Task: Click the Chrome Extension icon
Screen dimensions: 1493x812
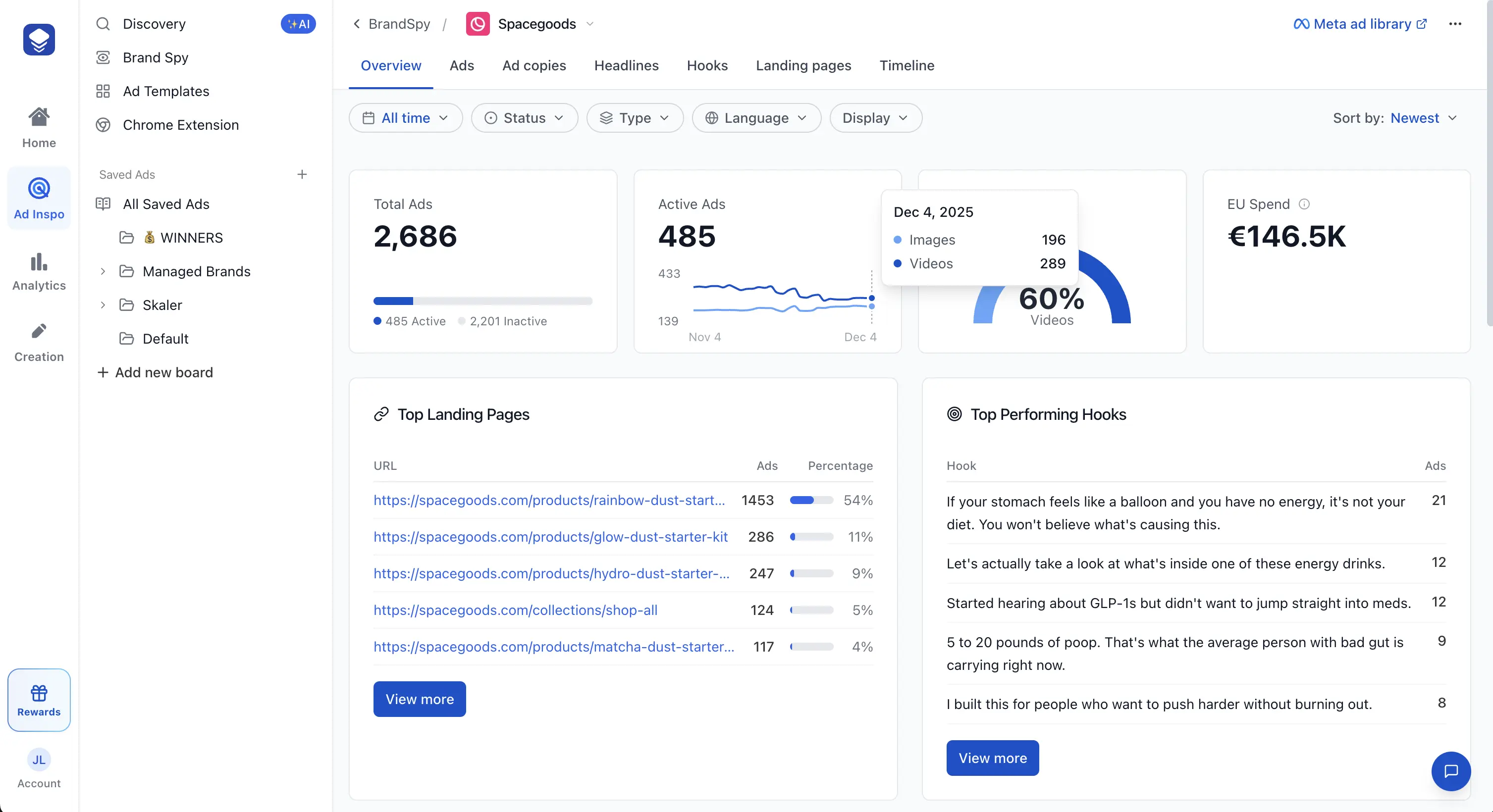Action: point(103,124)
